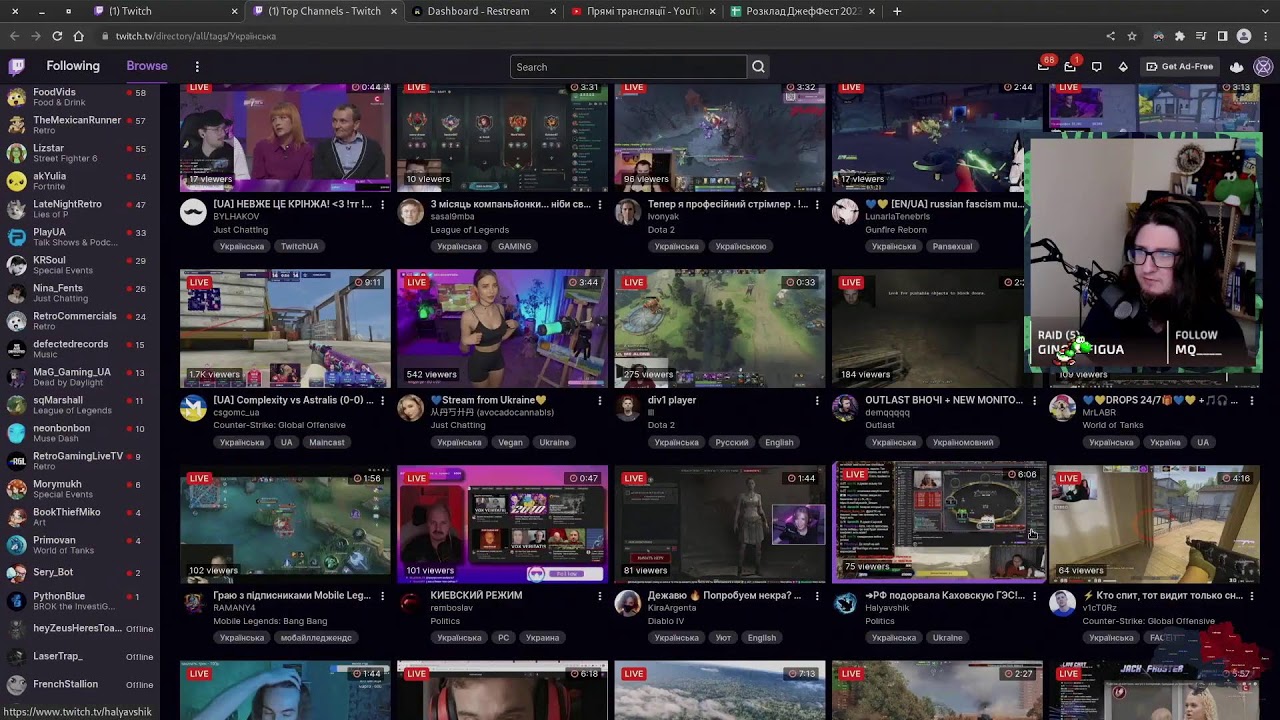This screenshot has width=1280, height=720.
Task: Switch to the Following tab
Action: coord(73,66)
